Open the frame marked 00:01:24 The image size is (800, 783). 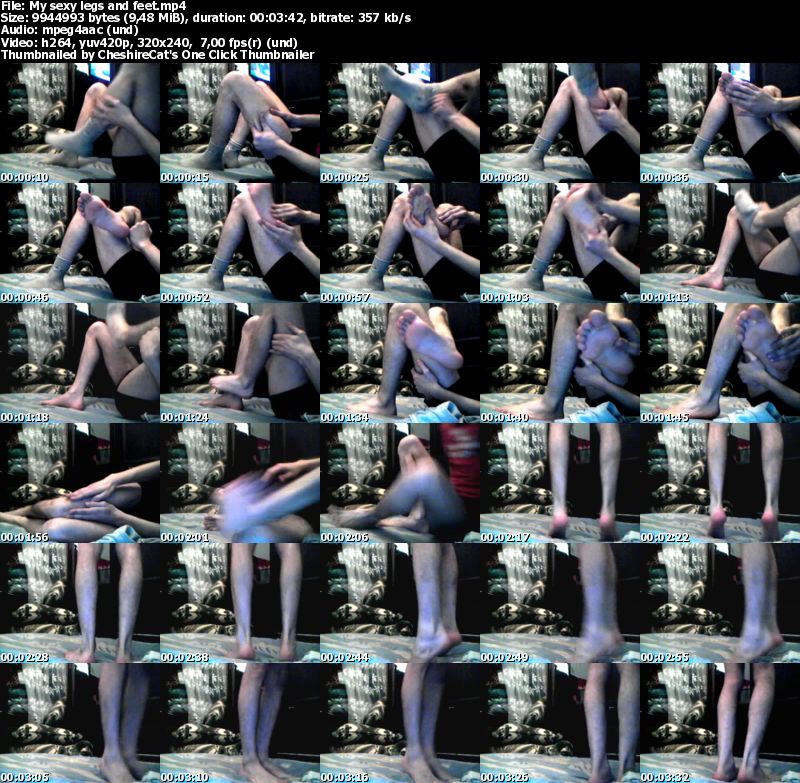(240, 361)
